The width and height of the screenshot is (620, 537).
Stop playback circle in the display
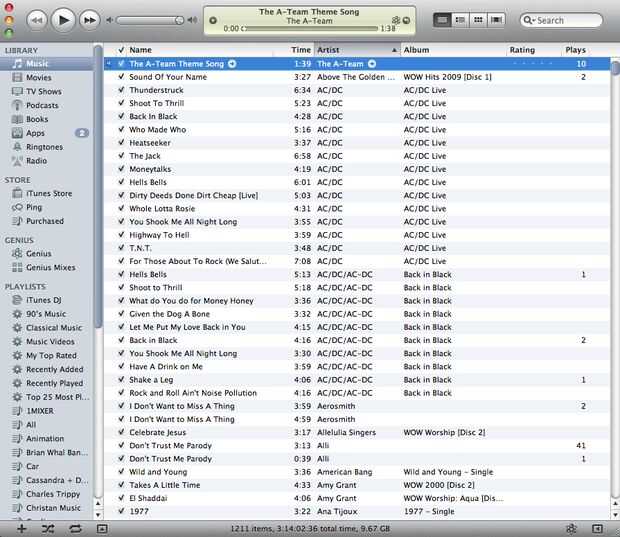point(213,20)
